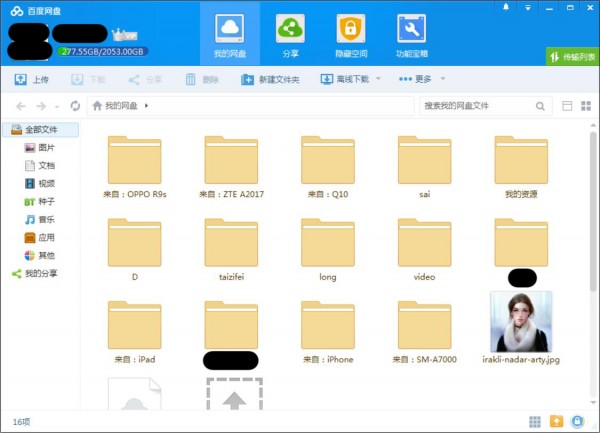Click the orange upload icon in status bar
Image resolution: width=600 pixels, height=433 pixels.
pyautogui.click(x=556, y=421)
